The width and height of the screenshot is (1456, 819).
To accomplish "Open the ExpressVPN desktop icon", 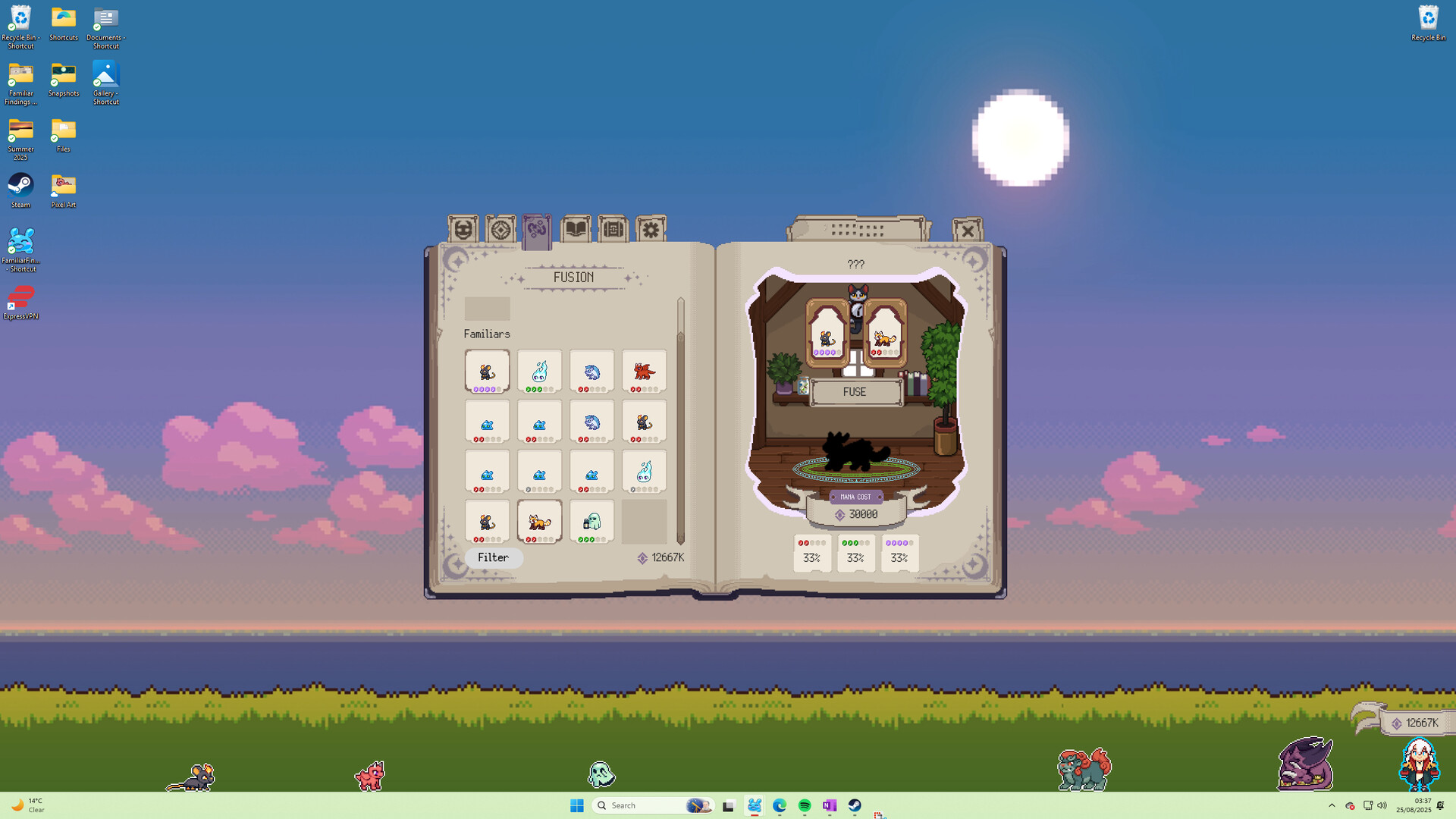I will (x=20, y=303).
